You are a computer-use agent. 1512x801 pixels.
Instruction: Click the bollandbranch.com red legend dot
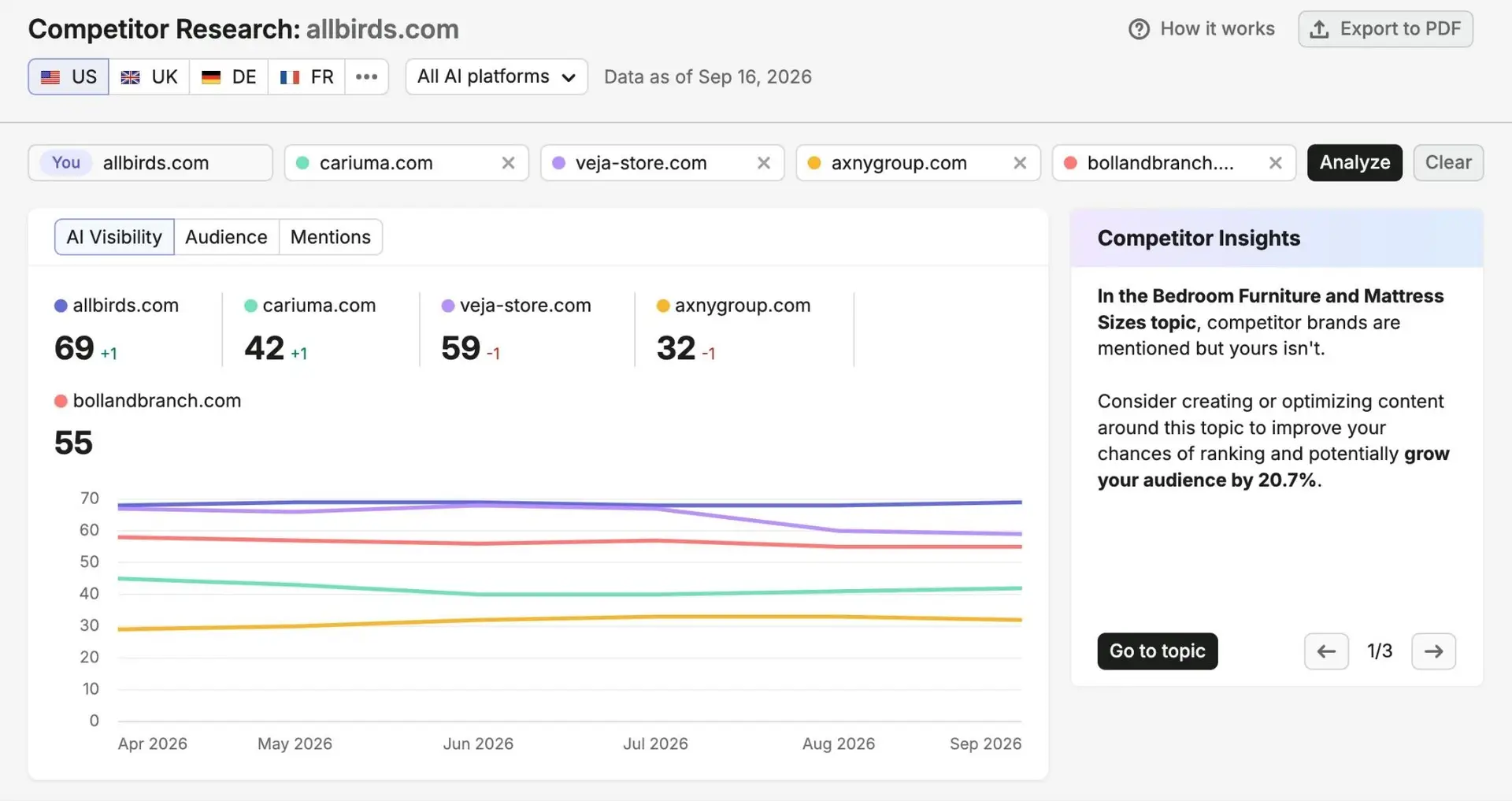pyautogui.click(x=61, y=401)
